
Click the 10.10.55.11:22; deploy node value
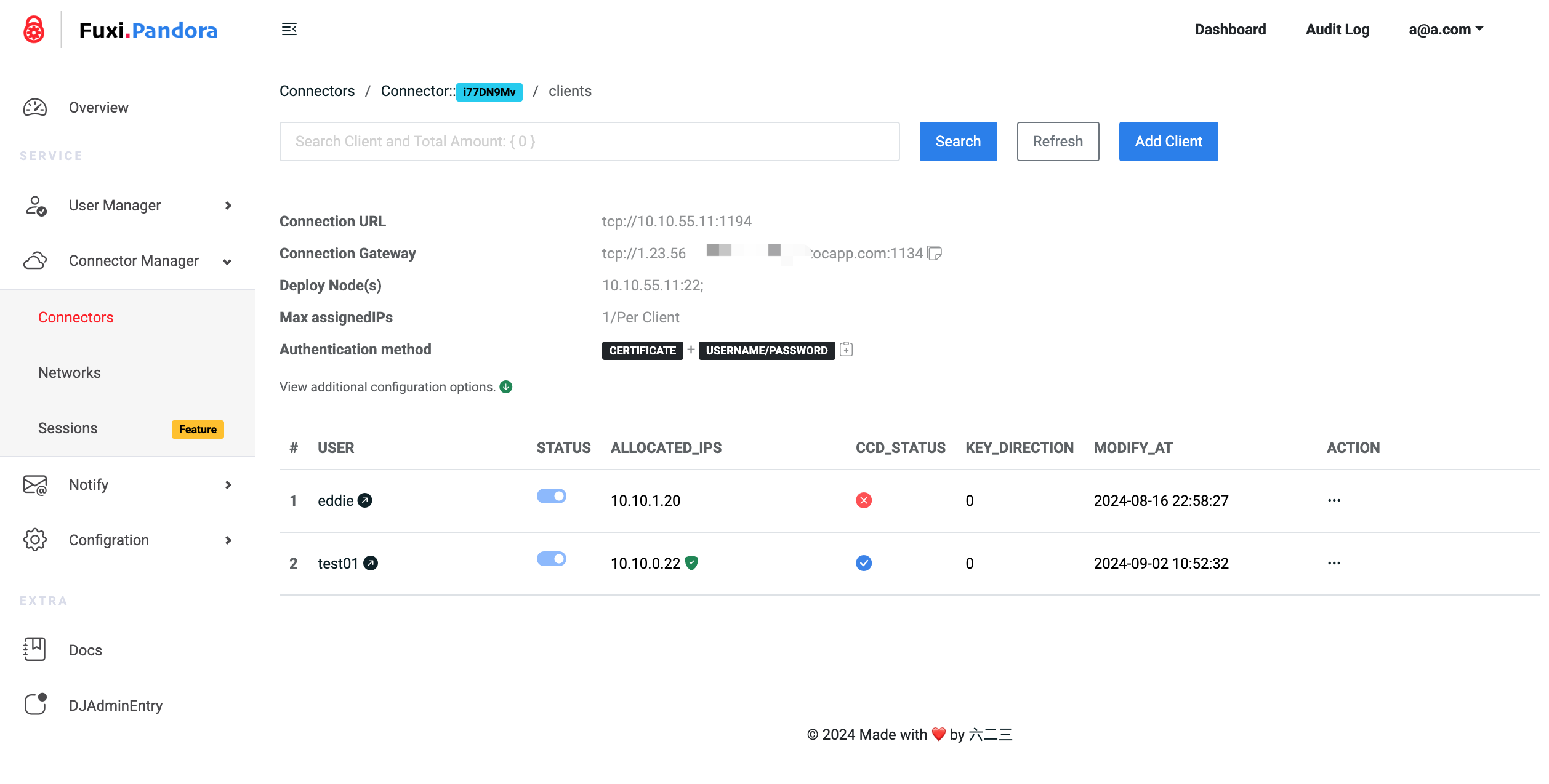(653, 286)
